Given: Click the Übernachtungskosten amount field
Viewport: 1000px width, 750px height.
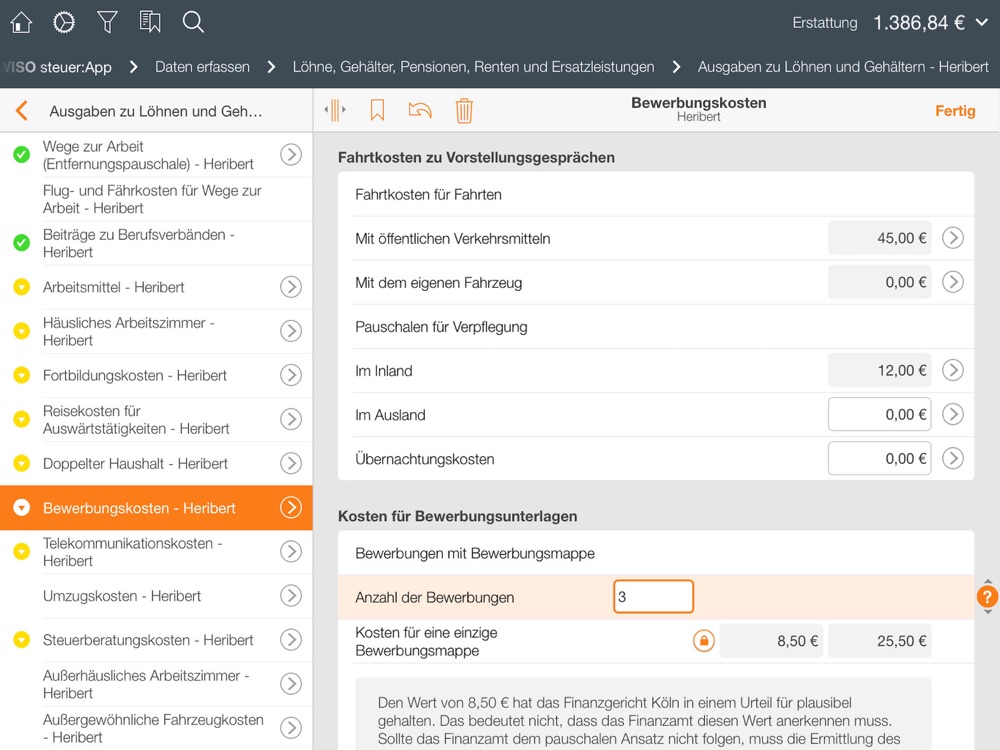Looking at the screenshot, I should pyautogui.click(x=879, y=459).
